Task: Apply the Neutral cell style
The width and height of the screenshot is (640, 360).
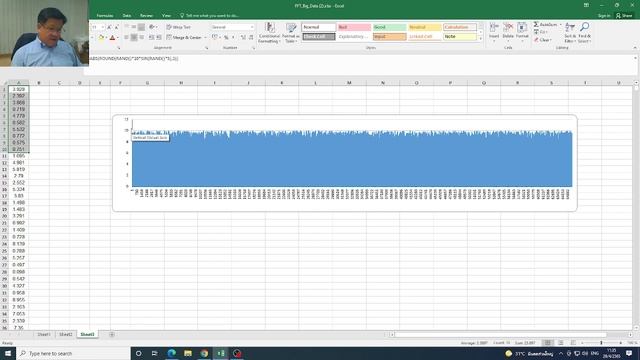Action: pyautogui.click(x=424, y=27)
